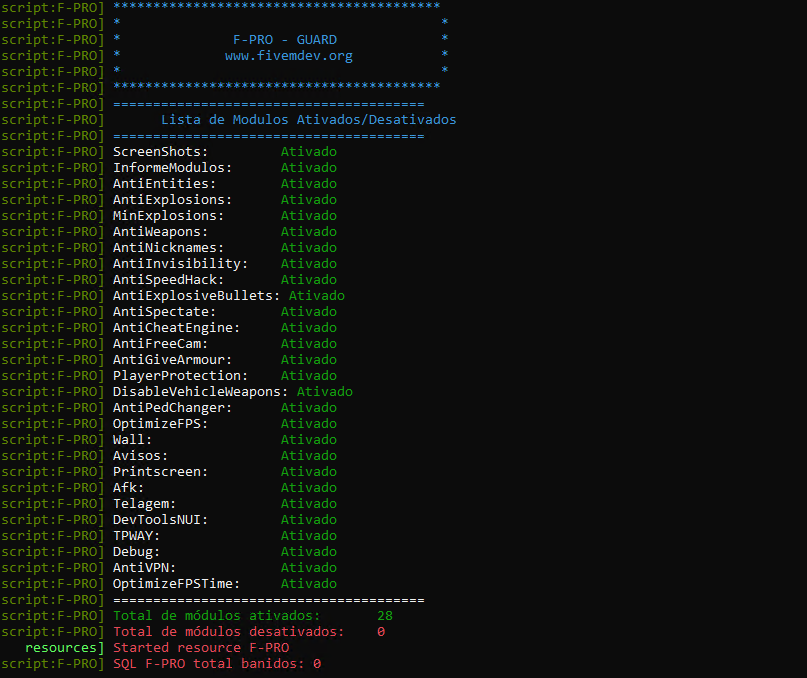807x678 pixels.
Task: Select the Total de módulos ativados count 28
Action: [x=384, y=616]
